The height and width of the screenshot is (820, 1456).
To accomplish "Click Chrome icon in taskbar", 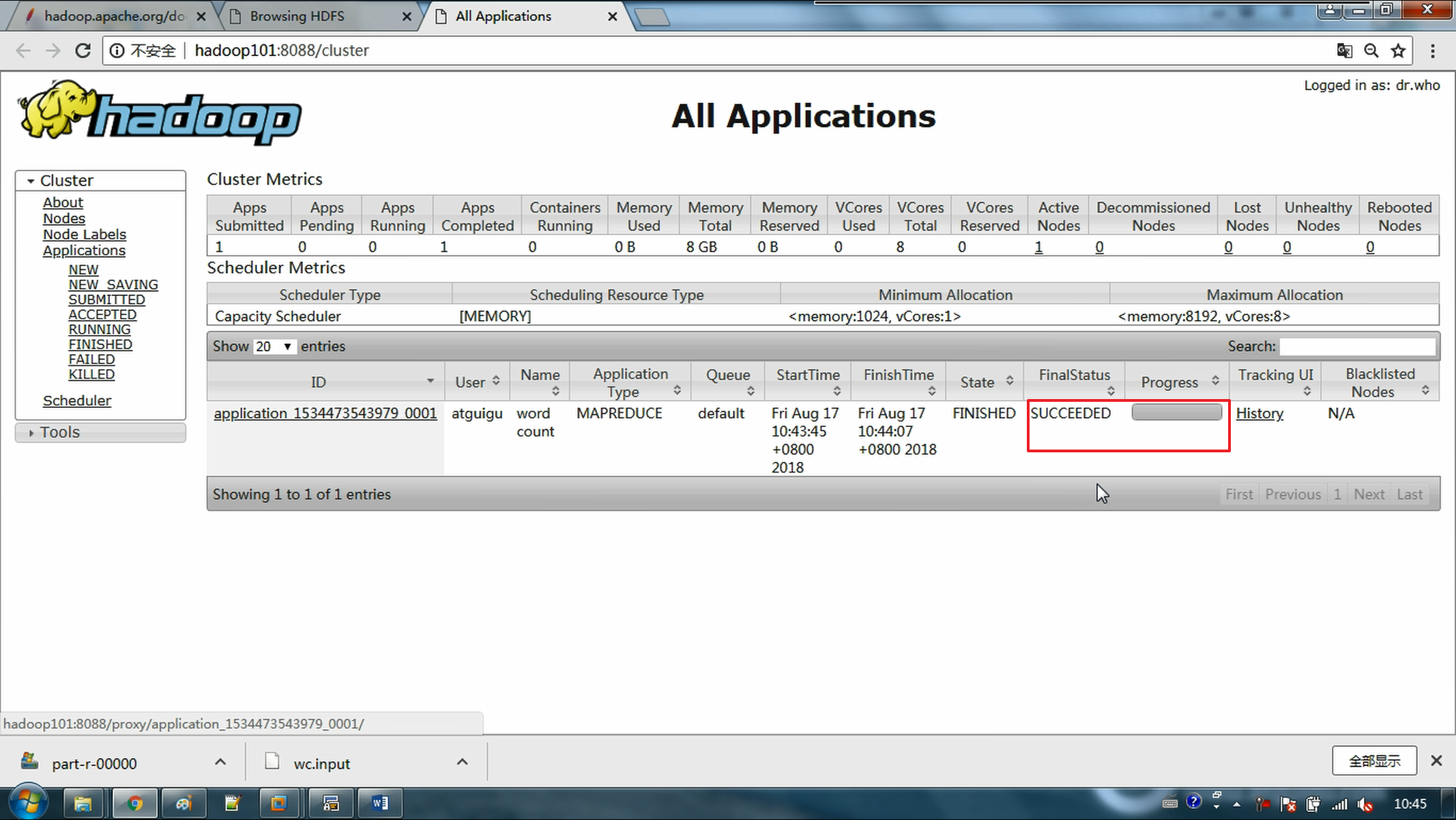I will click(x=135, y=803).
